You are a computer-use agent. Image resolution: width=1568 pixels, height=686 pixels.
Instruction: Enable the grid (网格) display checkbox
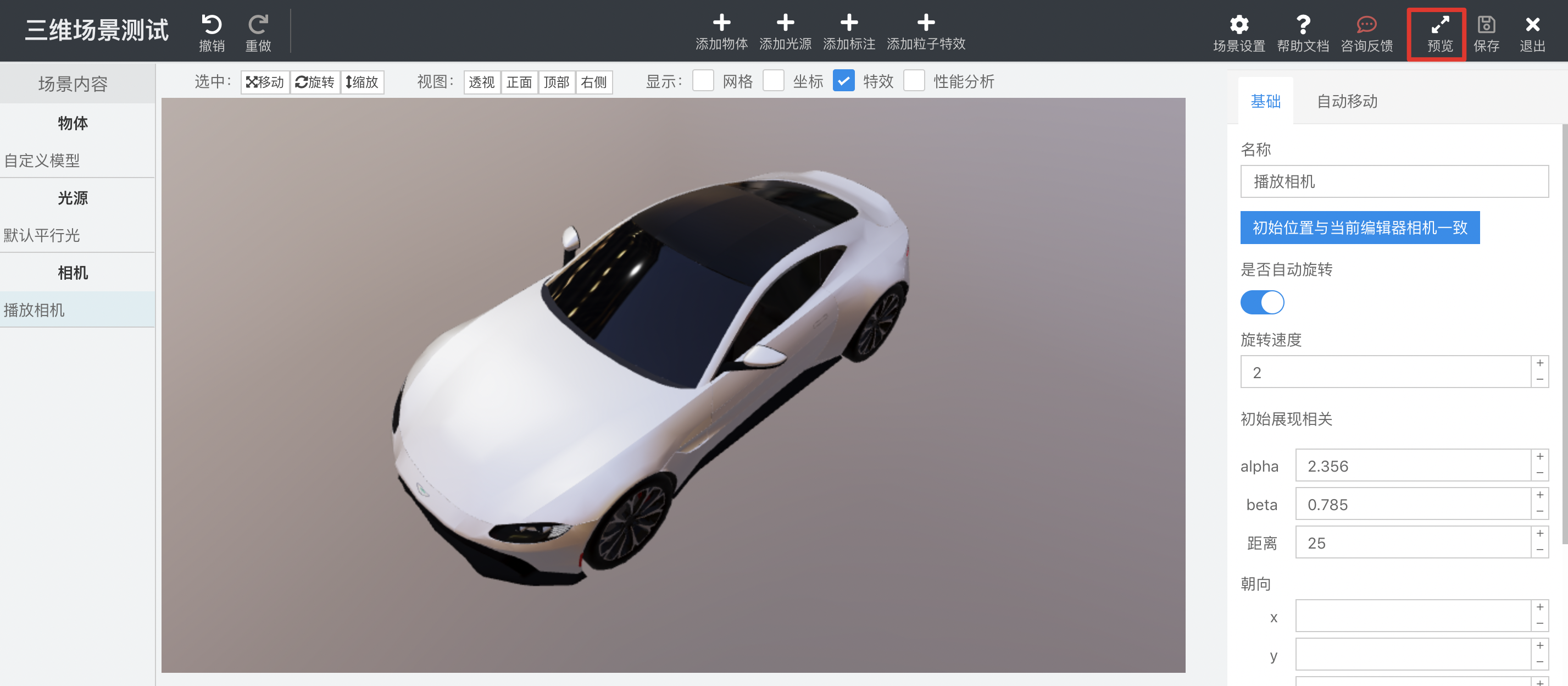coord(703,81)
